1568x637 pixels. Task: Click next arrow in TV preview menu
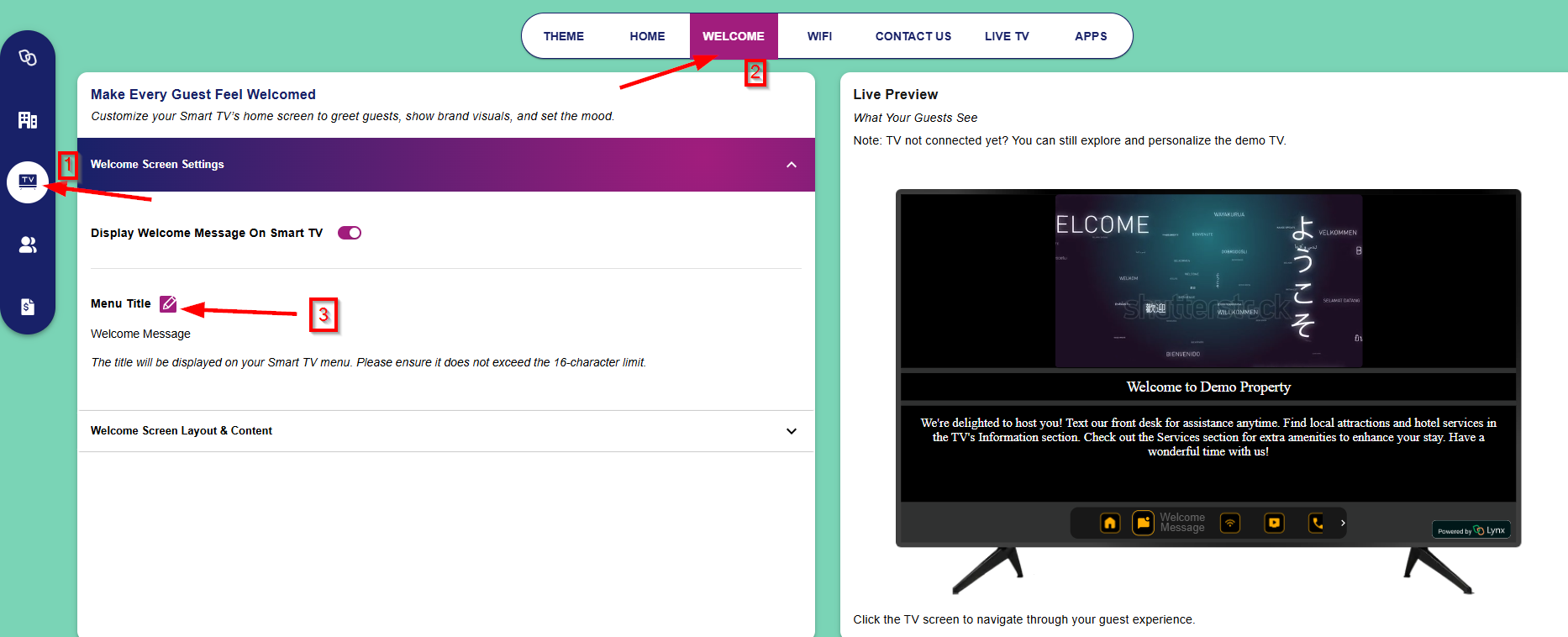[x=1343, y=523]
